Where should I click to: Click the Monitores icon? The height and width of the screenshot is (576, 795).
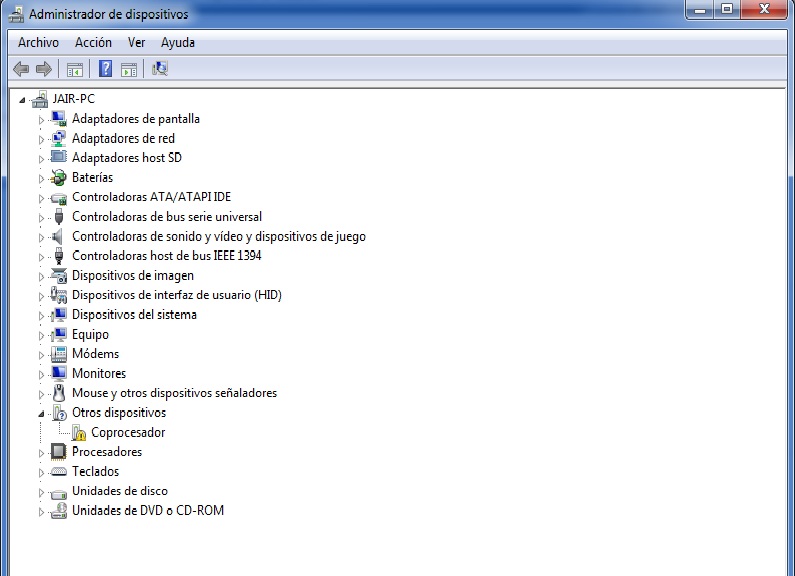coord(59,374)
